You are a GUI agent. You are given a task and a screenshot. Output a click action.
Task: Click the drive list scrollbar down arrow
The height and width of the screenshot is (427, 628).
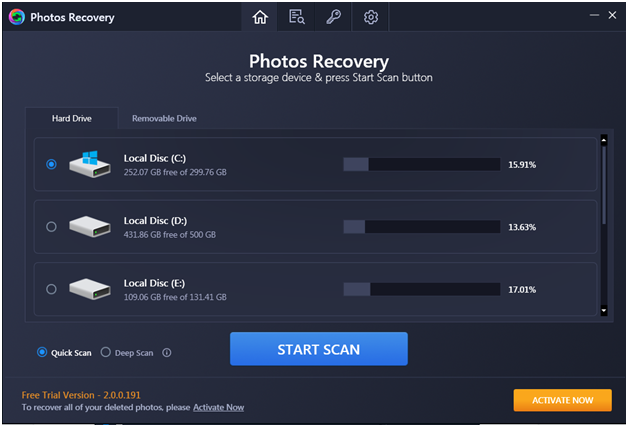coord(603,311)
